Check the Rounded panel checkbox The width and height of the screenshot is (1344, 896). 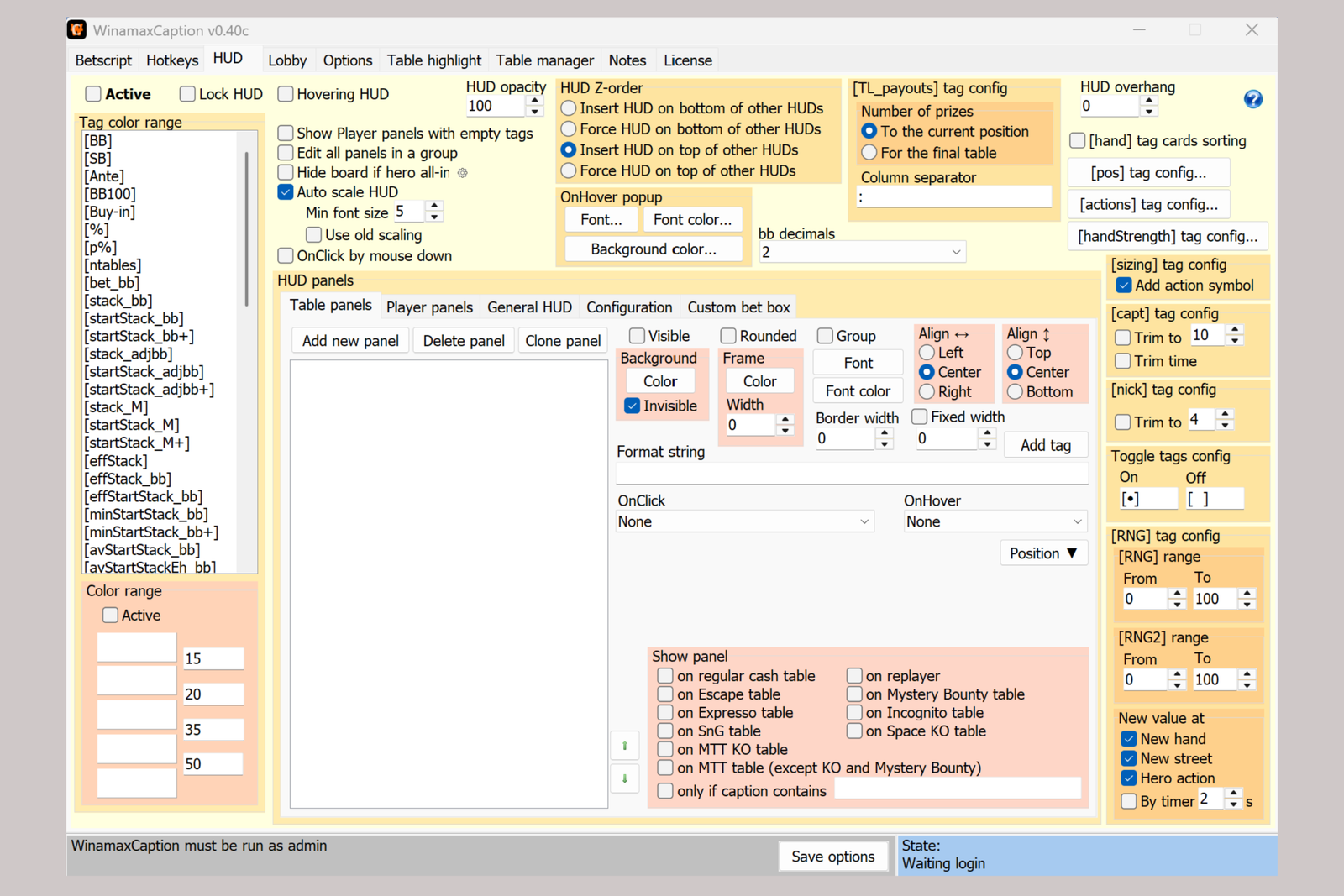728,336
